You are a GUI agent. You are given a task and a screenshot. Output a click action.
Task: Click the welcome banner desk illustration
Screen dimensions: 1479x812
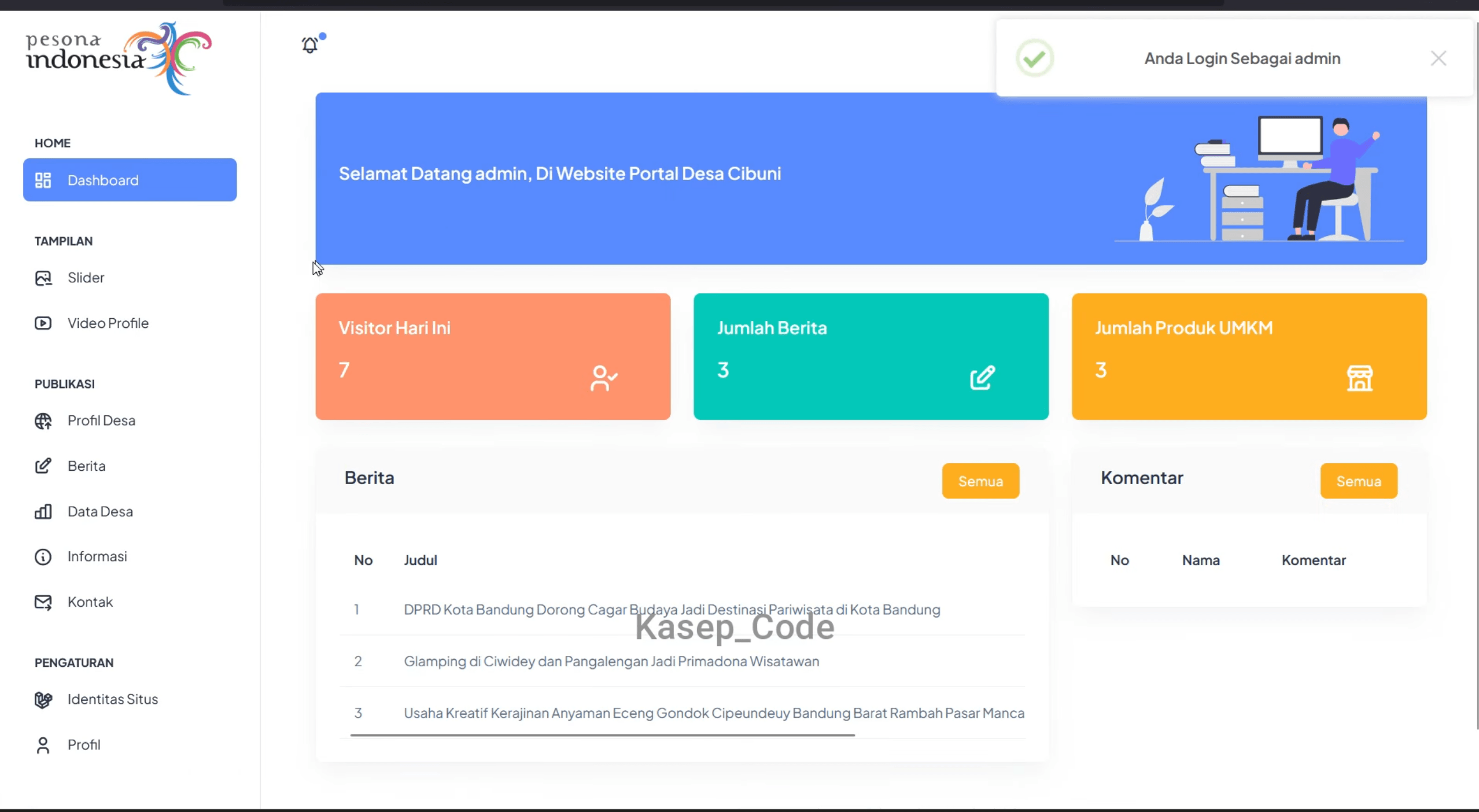tap(1259, 179)
